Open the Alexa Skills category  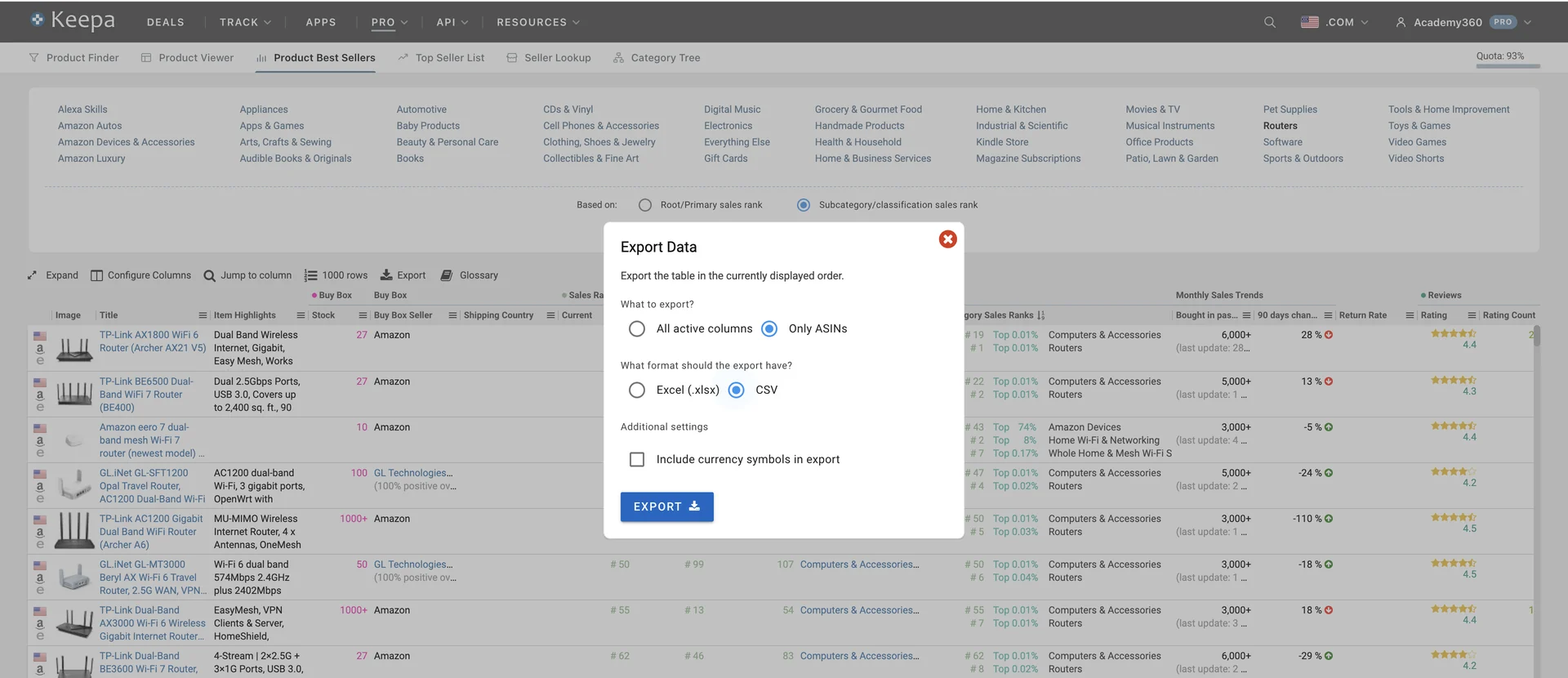pos(82,109)
